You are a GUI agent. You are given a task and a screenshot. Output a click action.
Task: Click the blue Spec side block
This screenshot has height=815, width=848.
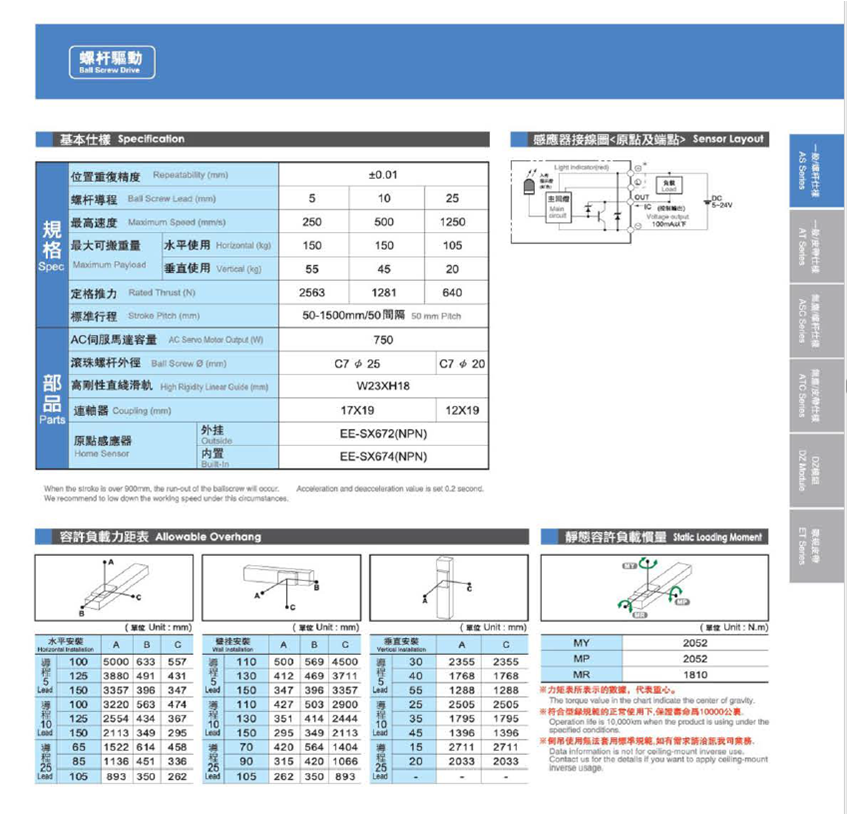tap(52, 244)
